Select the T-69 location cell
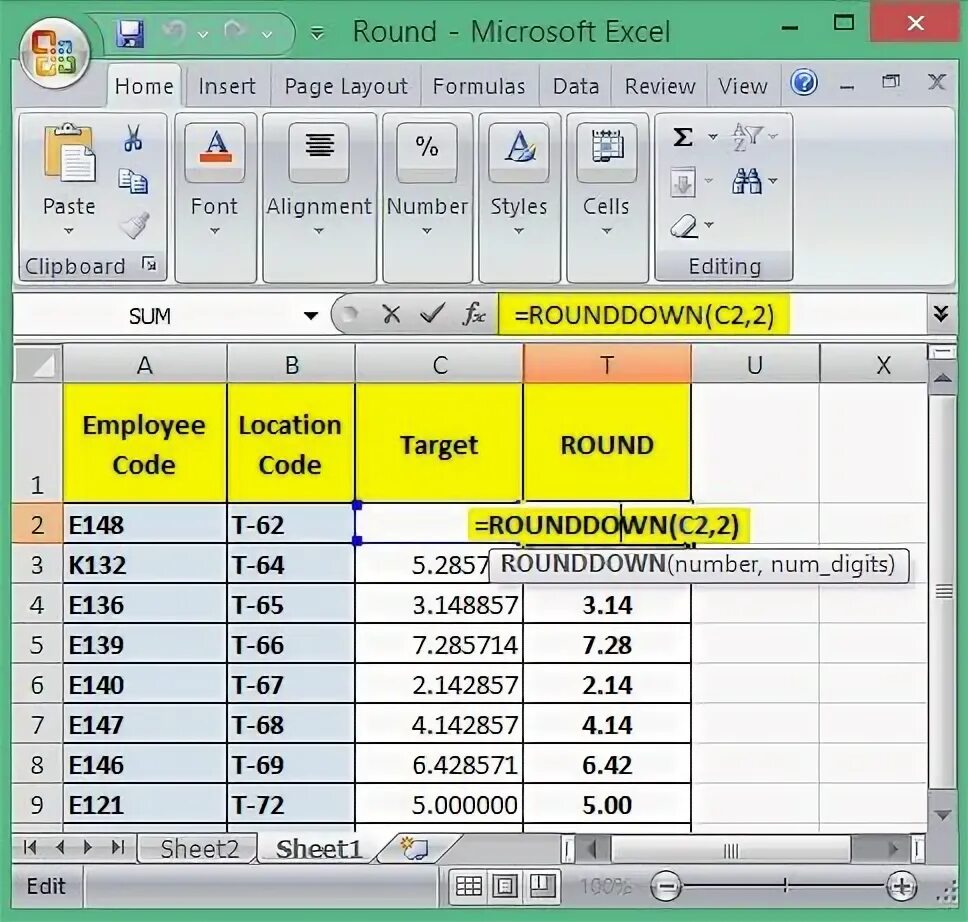968x922 pixels. pos(291,765)
